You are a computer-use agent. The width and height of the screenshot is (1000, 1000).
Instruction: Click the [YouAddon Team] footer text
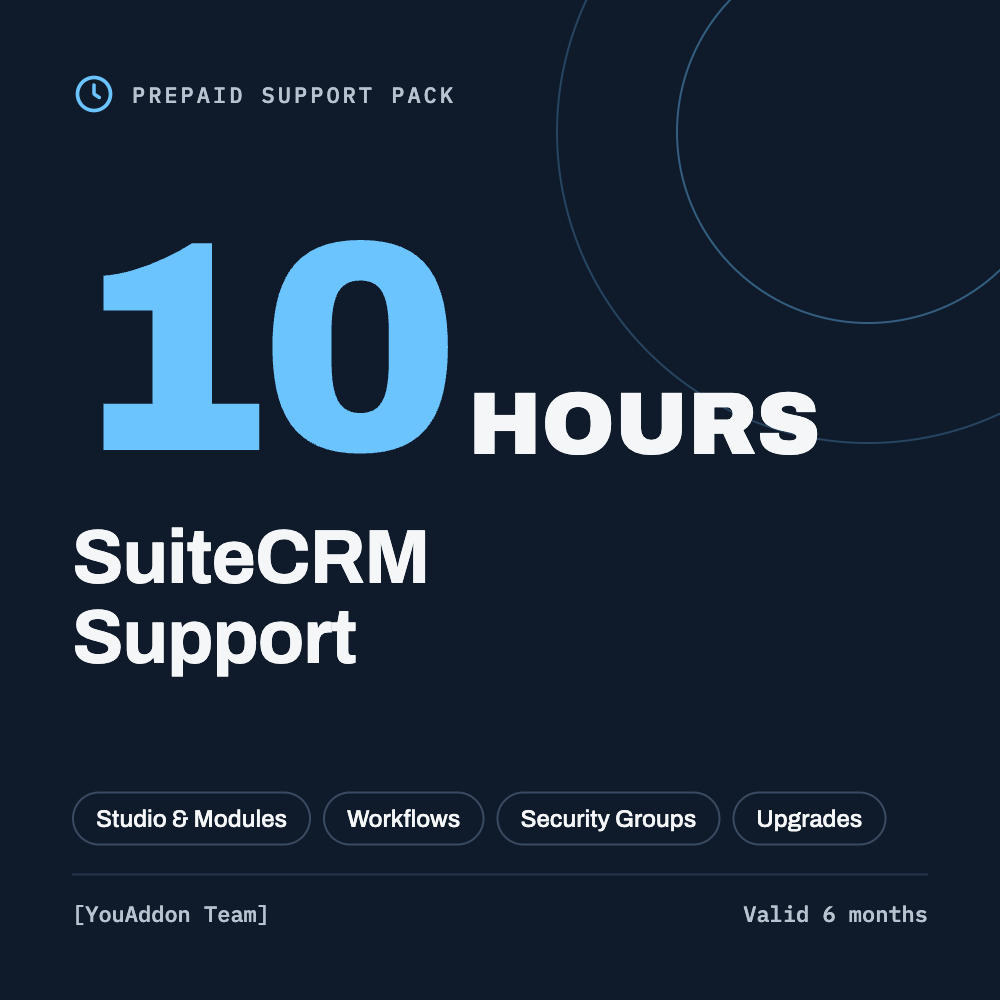(171, 915)
